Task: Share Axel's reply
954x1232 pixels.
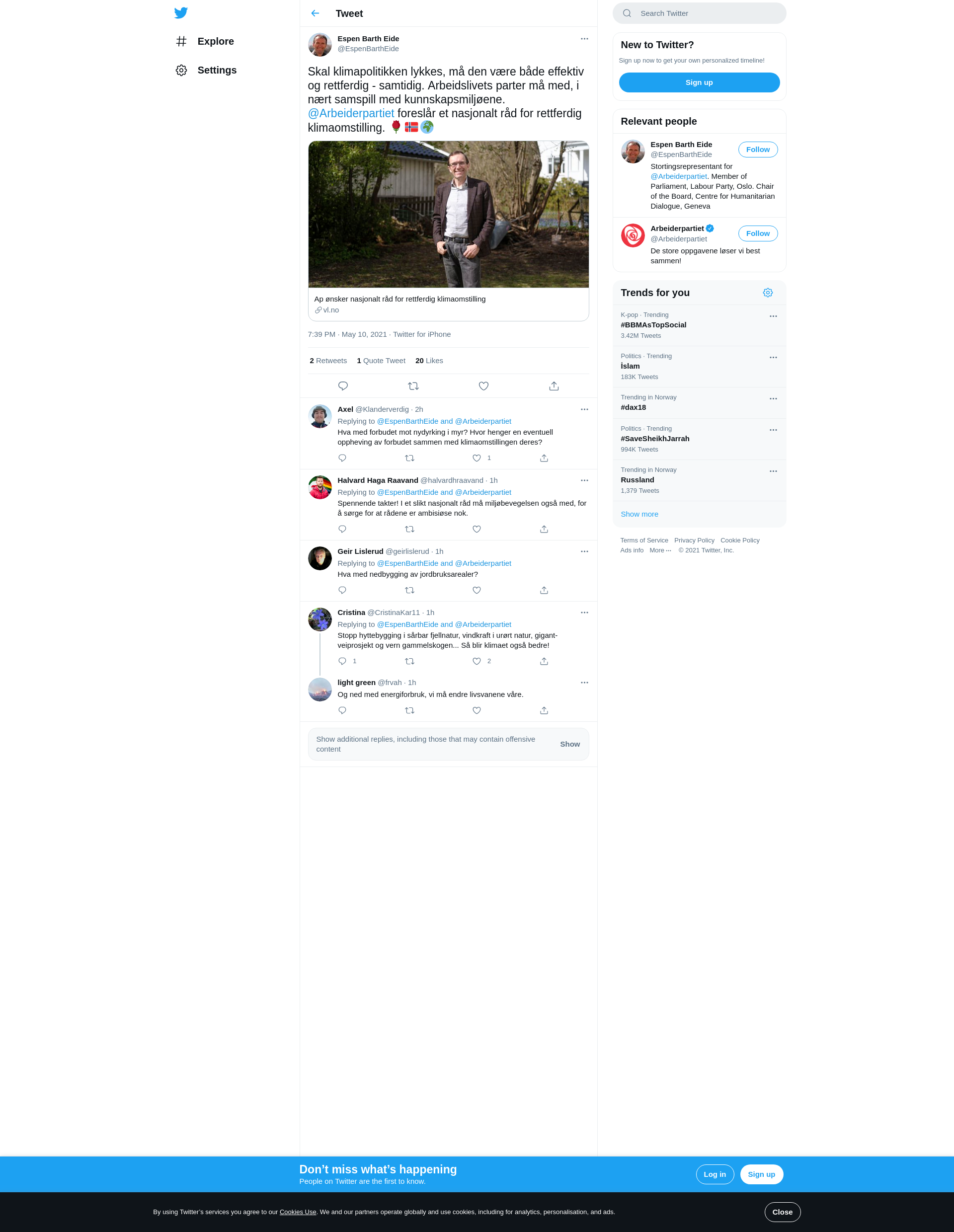Action: pyautogui.click(x=544, y=458)
